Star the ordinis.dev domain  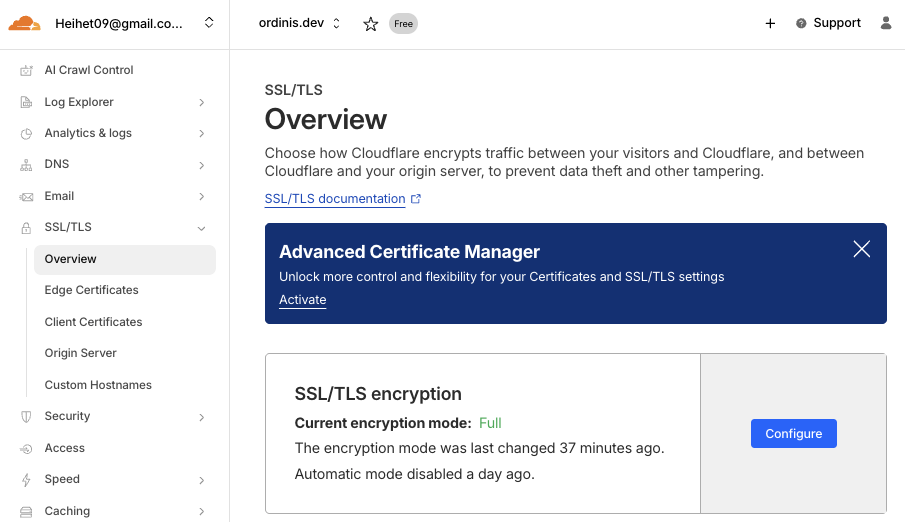click(371, 24)
